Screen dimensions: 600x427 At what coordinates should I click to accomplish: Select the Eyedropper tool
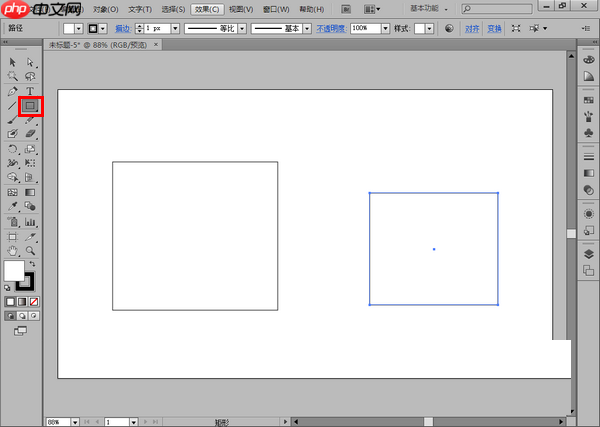tap(12, 206)
